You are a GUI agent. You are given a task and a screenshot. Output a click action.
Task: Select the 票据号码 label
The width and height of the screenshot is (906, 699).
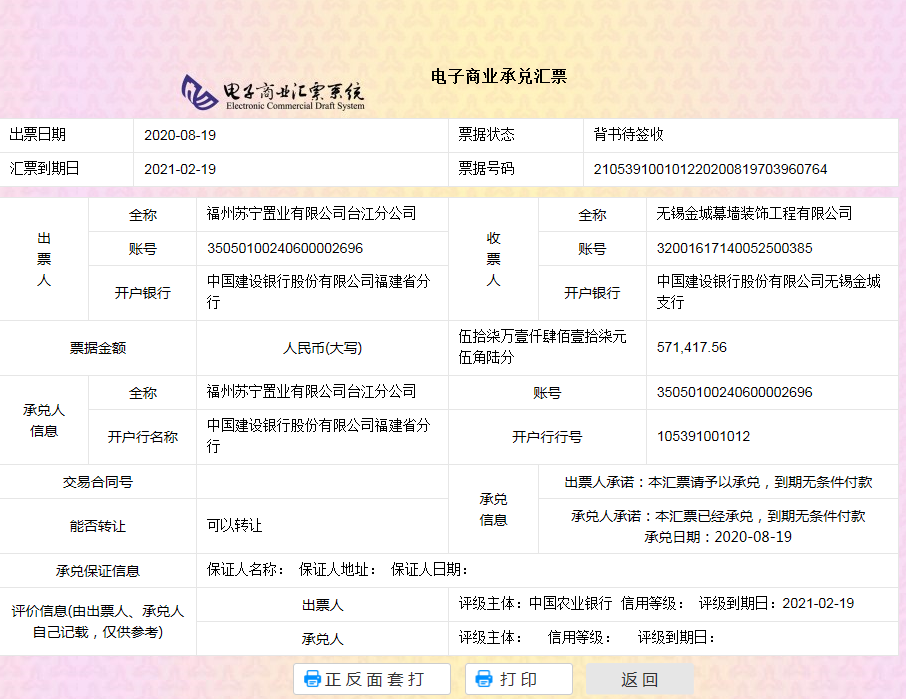pyautogui.click(x=486, y=169)
